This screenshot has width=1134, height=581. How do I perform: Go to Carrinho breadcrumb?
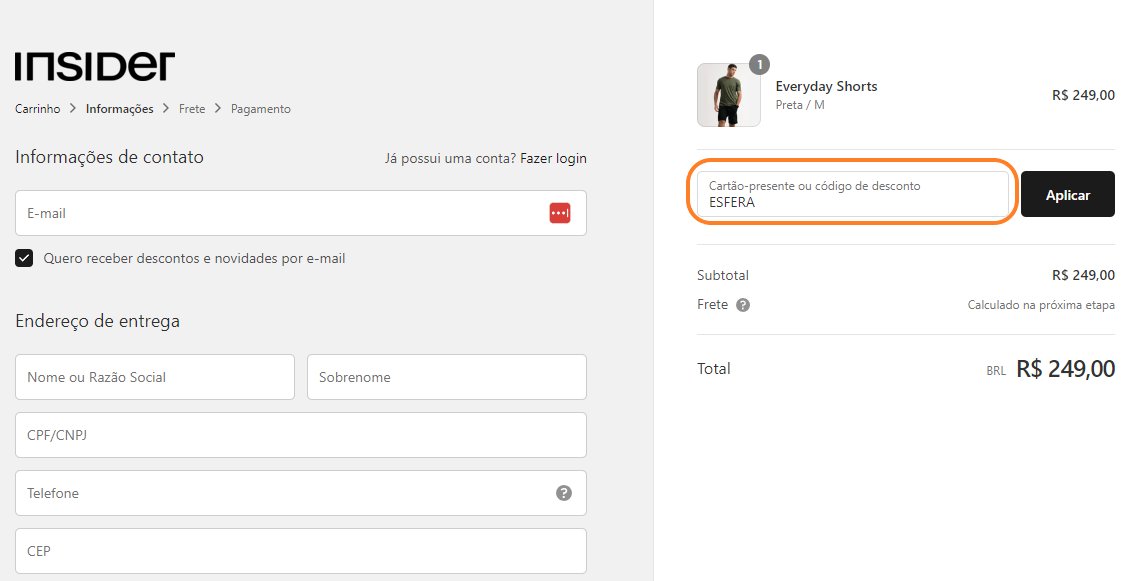pos(38,109)
